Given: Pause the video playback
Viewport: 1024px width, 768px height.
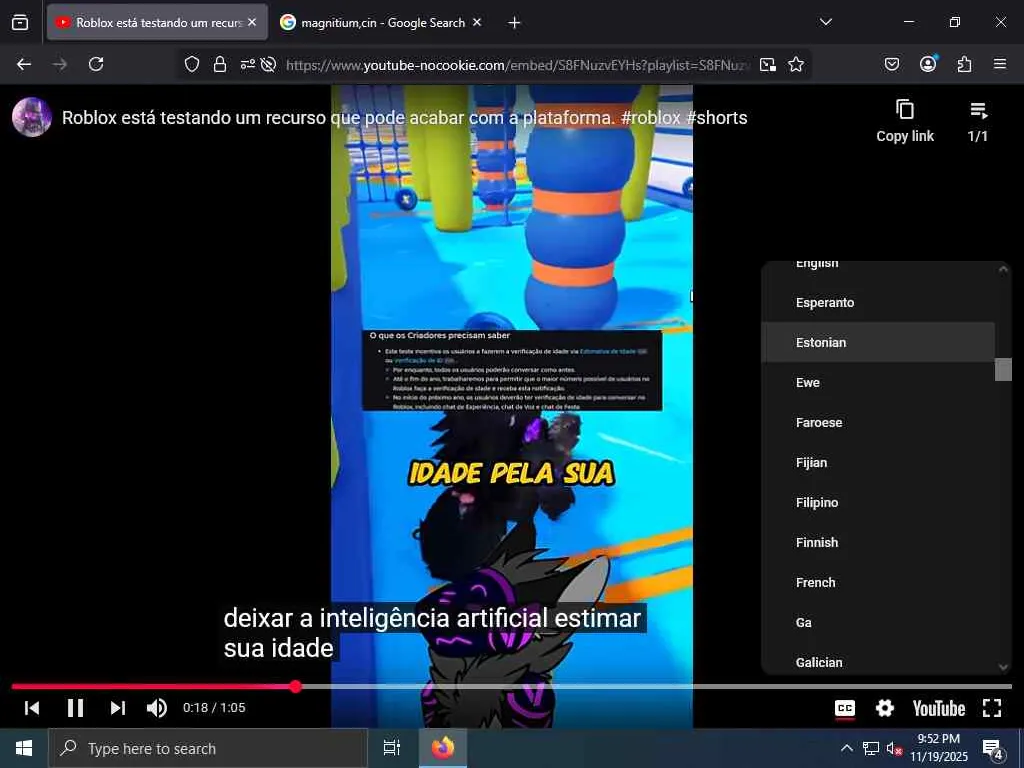Looking at the screenshot, I should click(x=75, y=708).
